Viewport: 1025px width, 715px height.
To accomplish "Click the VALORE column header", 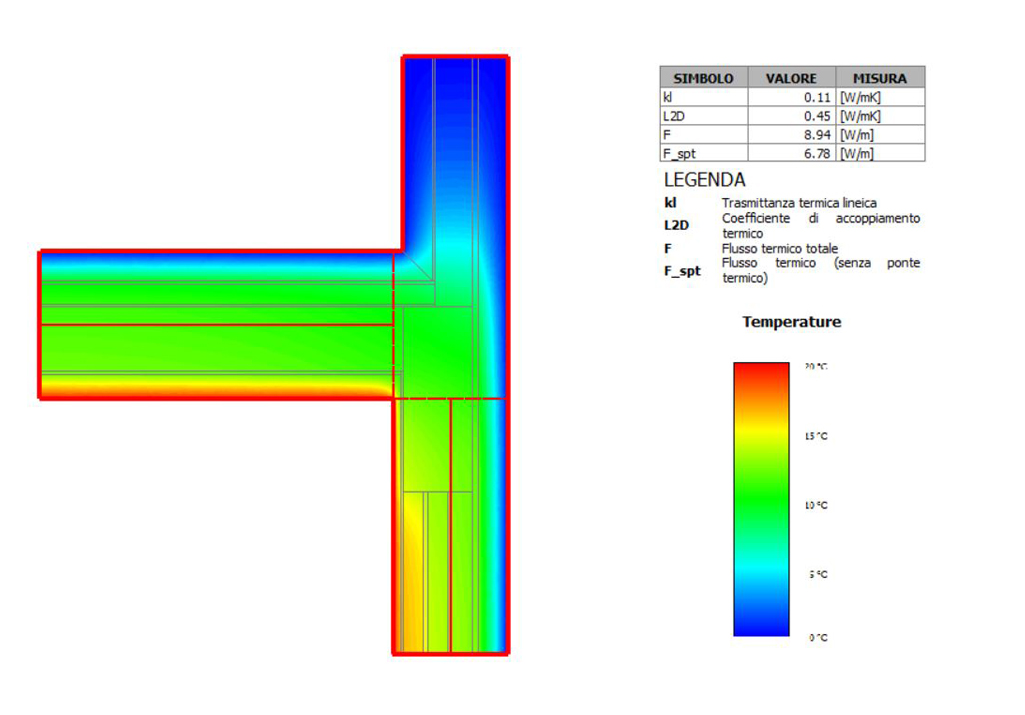I will click(x=792, y=78).
